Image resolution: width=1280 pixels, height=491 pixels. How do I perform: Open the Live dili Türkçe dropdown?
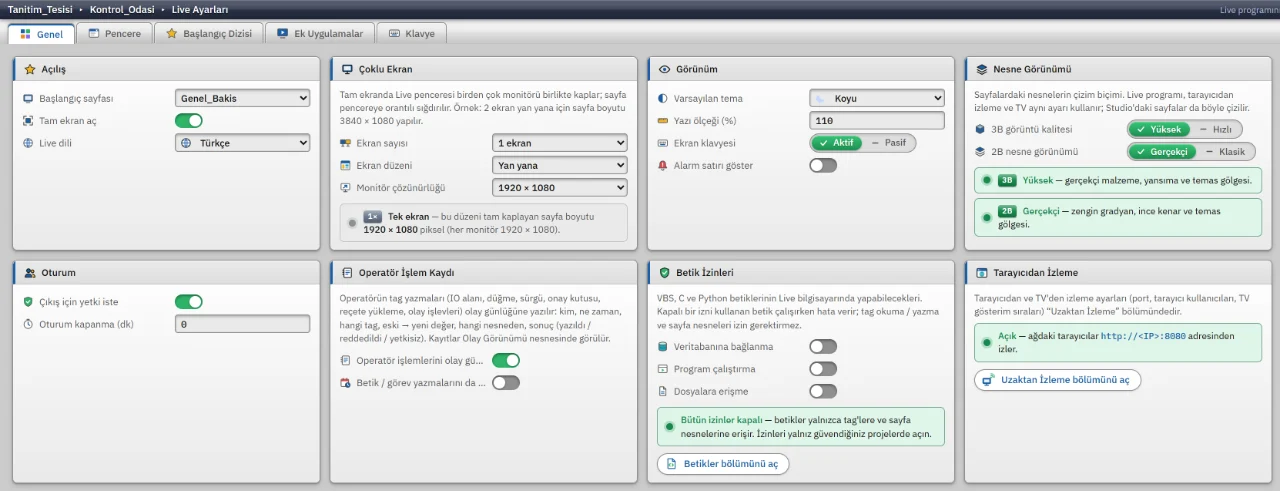(242, 143)
